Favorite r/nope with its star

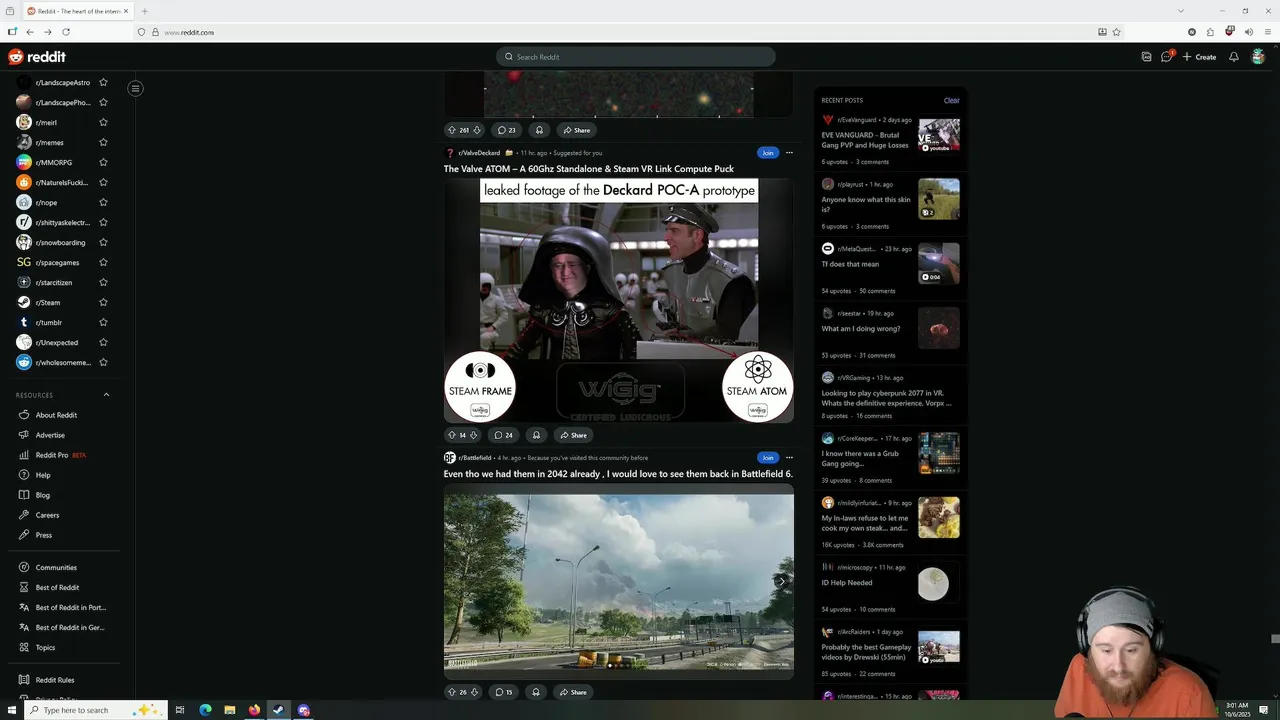coord(103,203)
